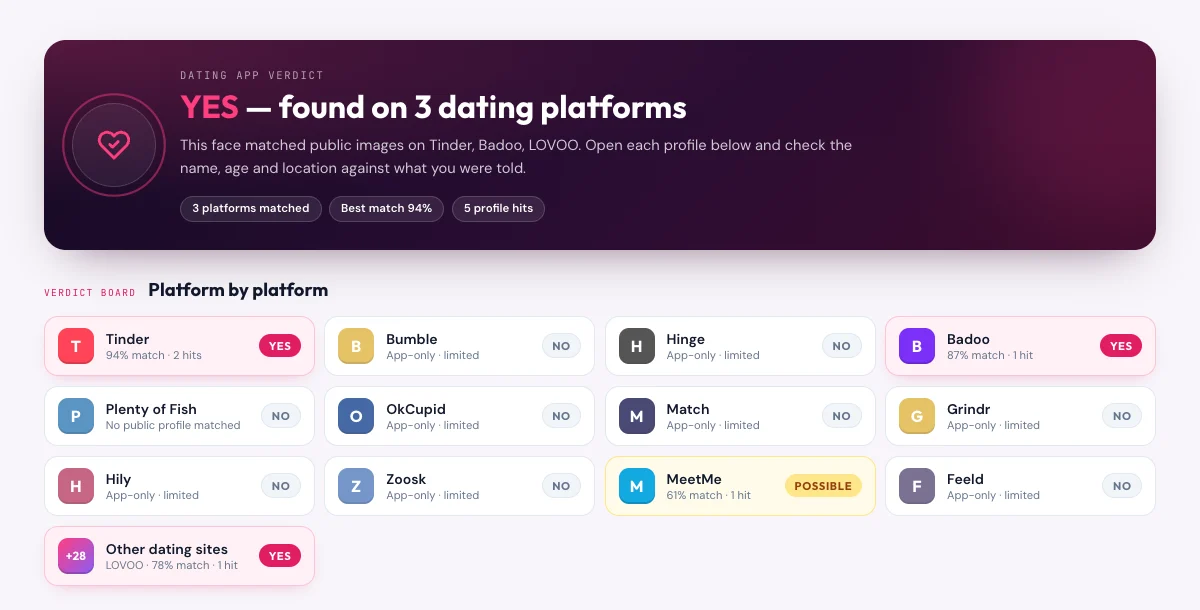Click the Hily H icon
Image resolution: width=1200 pixels, height=610 pixels.
point(76,486)
